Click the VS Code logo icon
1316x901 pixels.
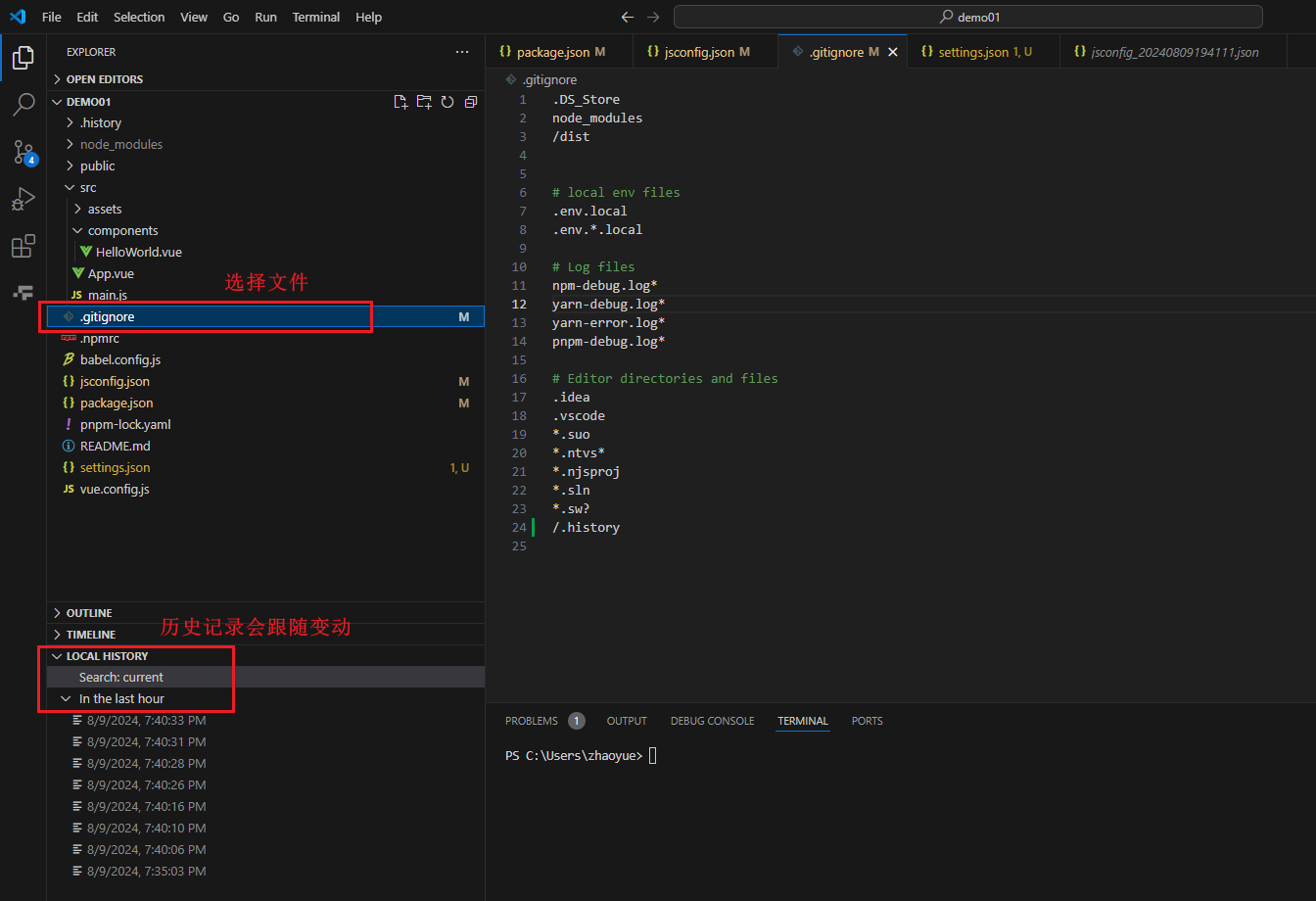click(x=18, y=17)
